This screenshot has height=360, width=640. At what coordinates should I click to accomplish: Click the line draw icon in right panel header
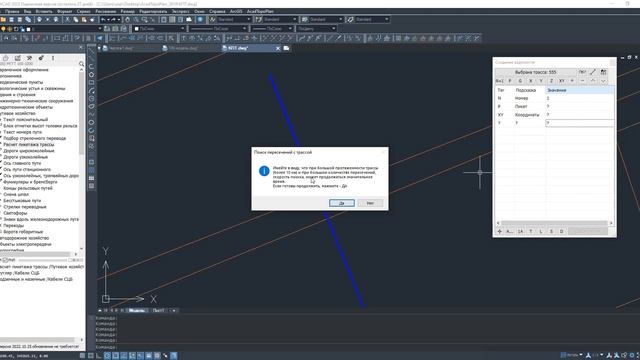pos(593,72)
